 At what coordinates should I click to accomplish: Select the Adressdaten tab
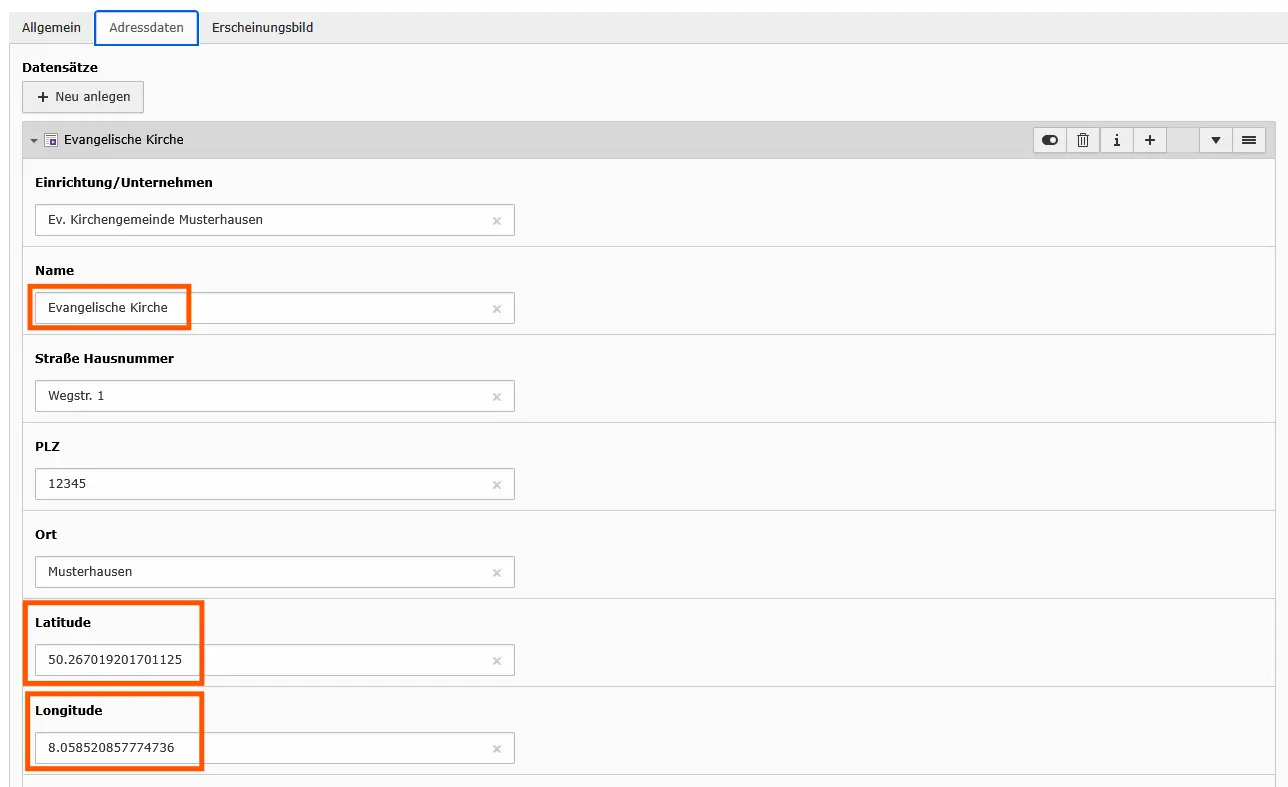click(x=146, y=28)
